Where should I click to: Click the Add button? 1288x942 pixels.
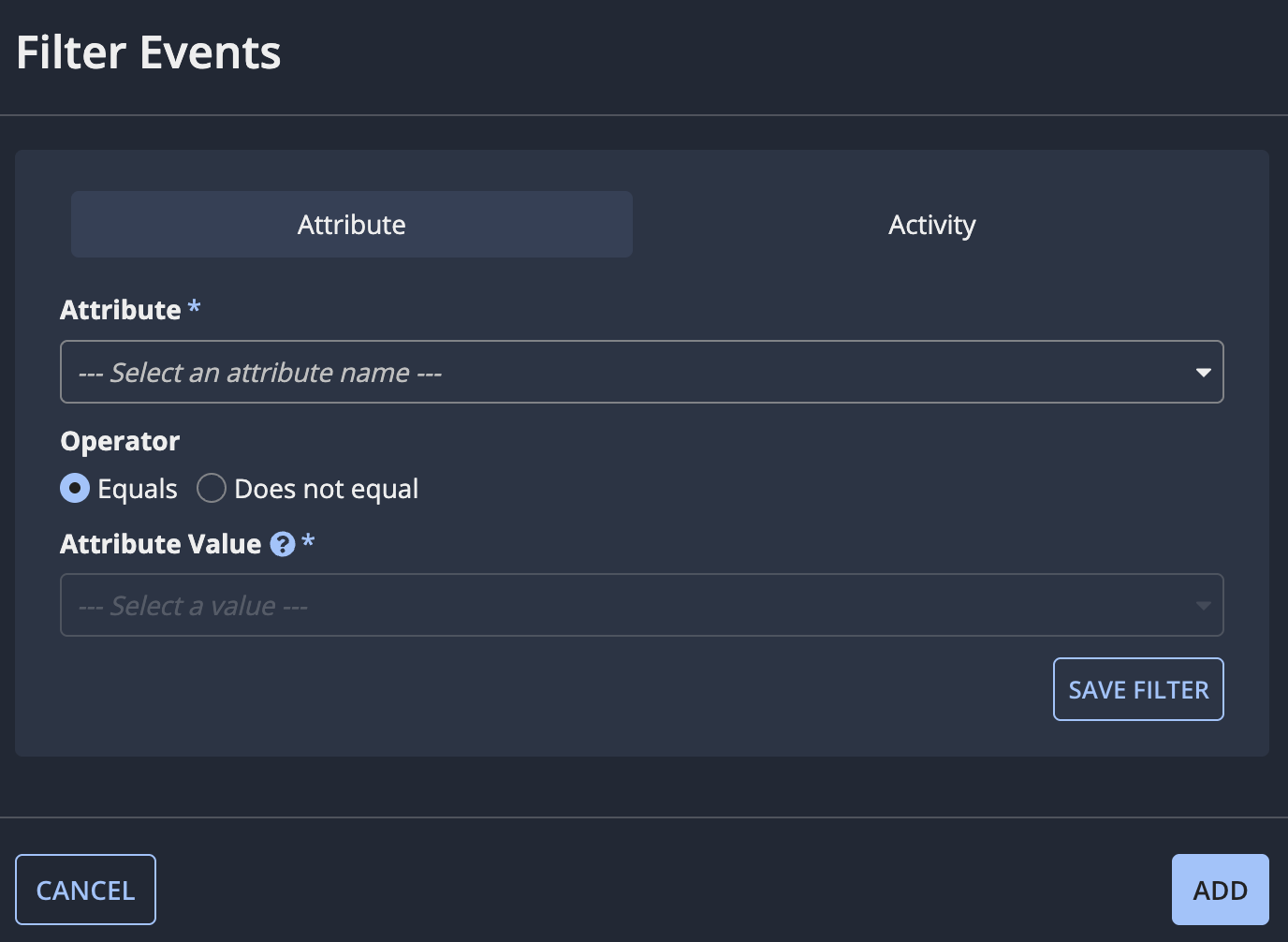pos(1221,890)
